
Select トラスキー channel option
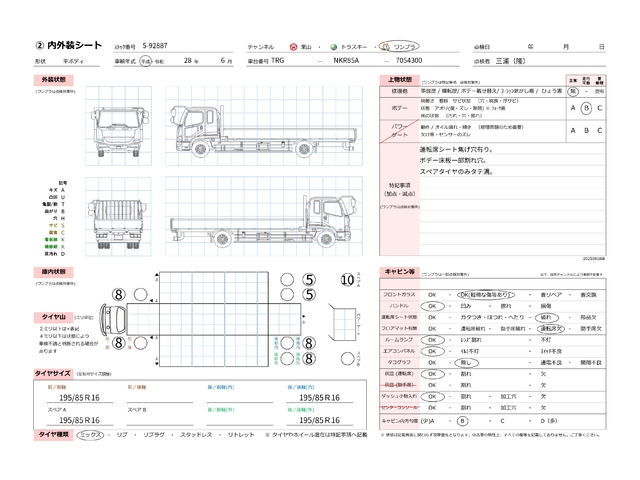click(335, 47)
